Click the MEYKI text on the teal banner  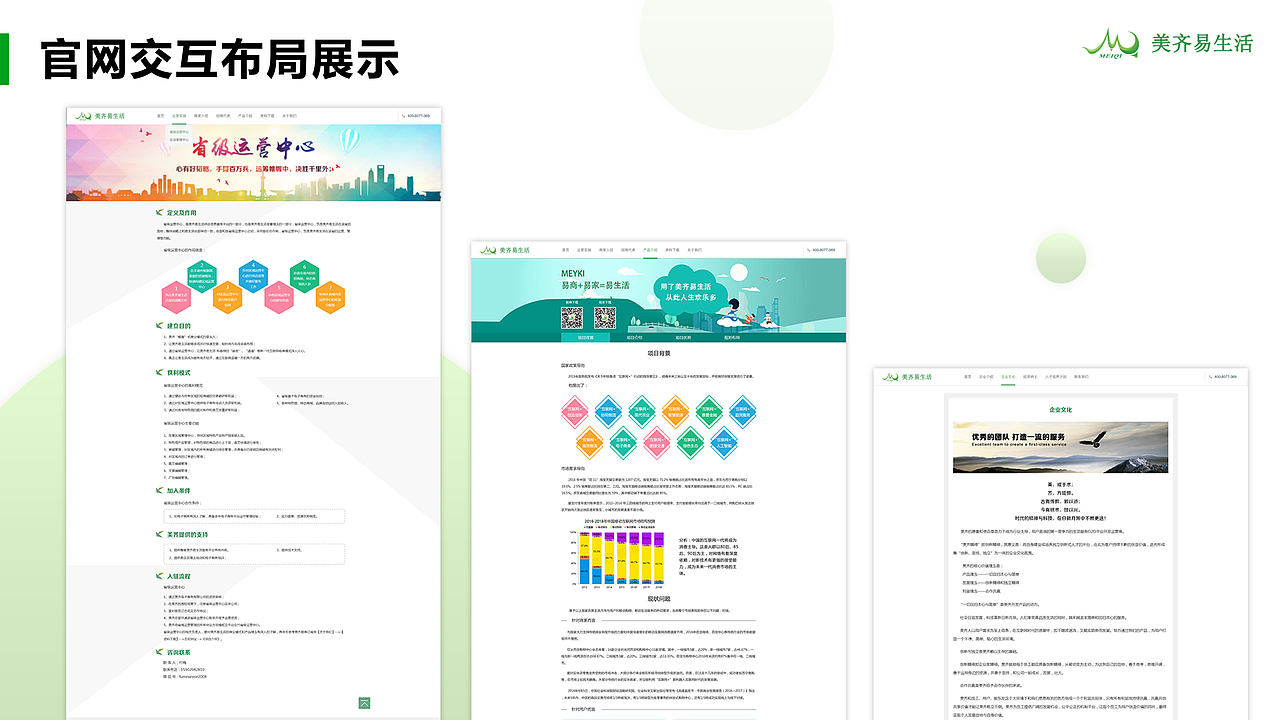572,273
